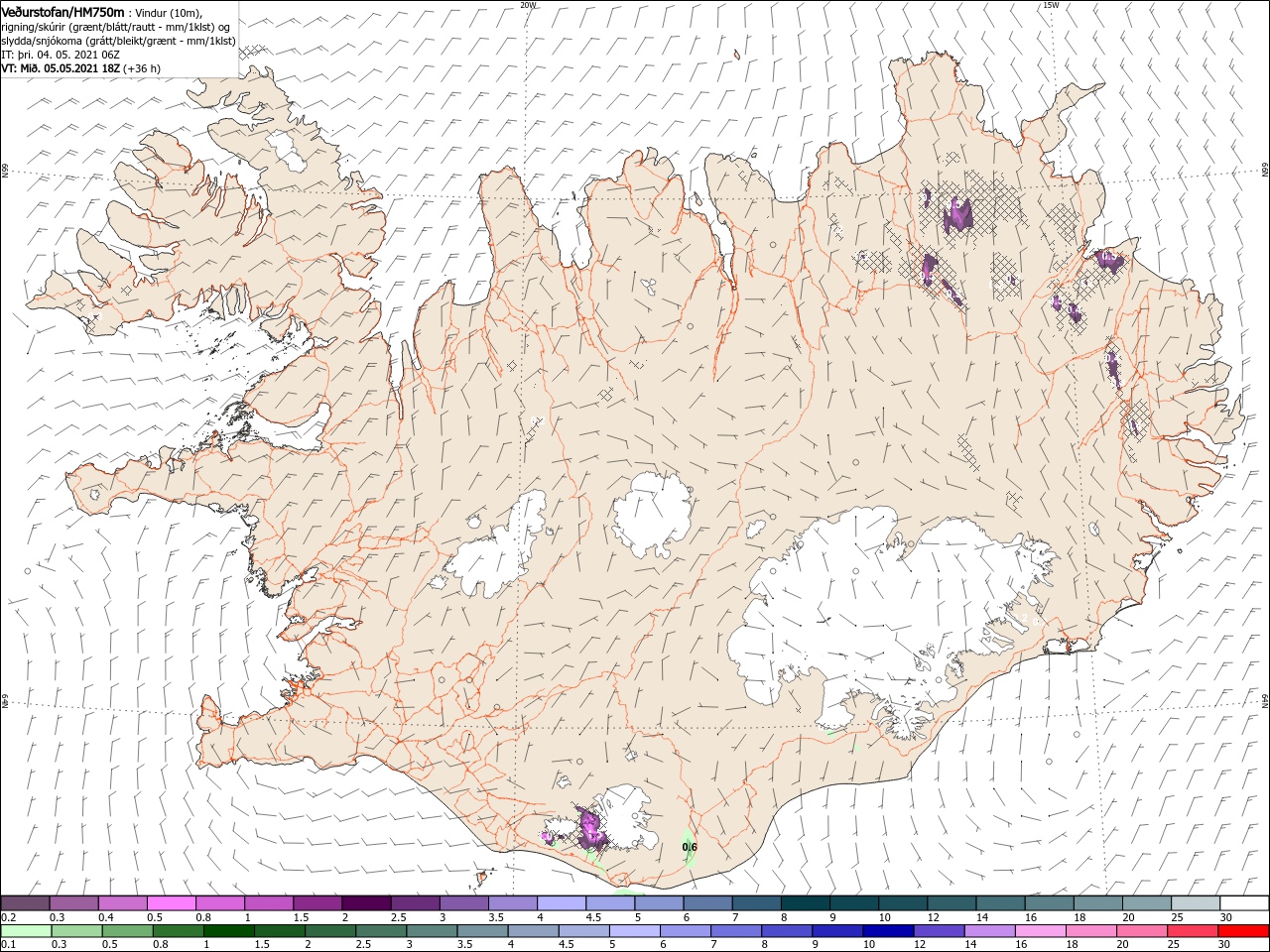The height and width of the screenshot is (952, 1270).
Task: Click the line 'IT: þri. 04. 05. 2021 06Z'
Action: [x=62, y=55]
